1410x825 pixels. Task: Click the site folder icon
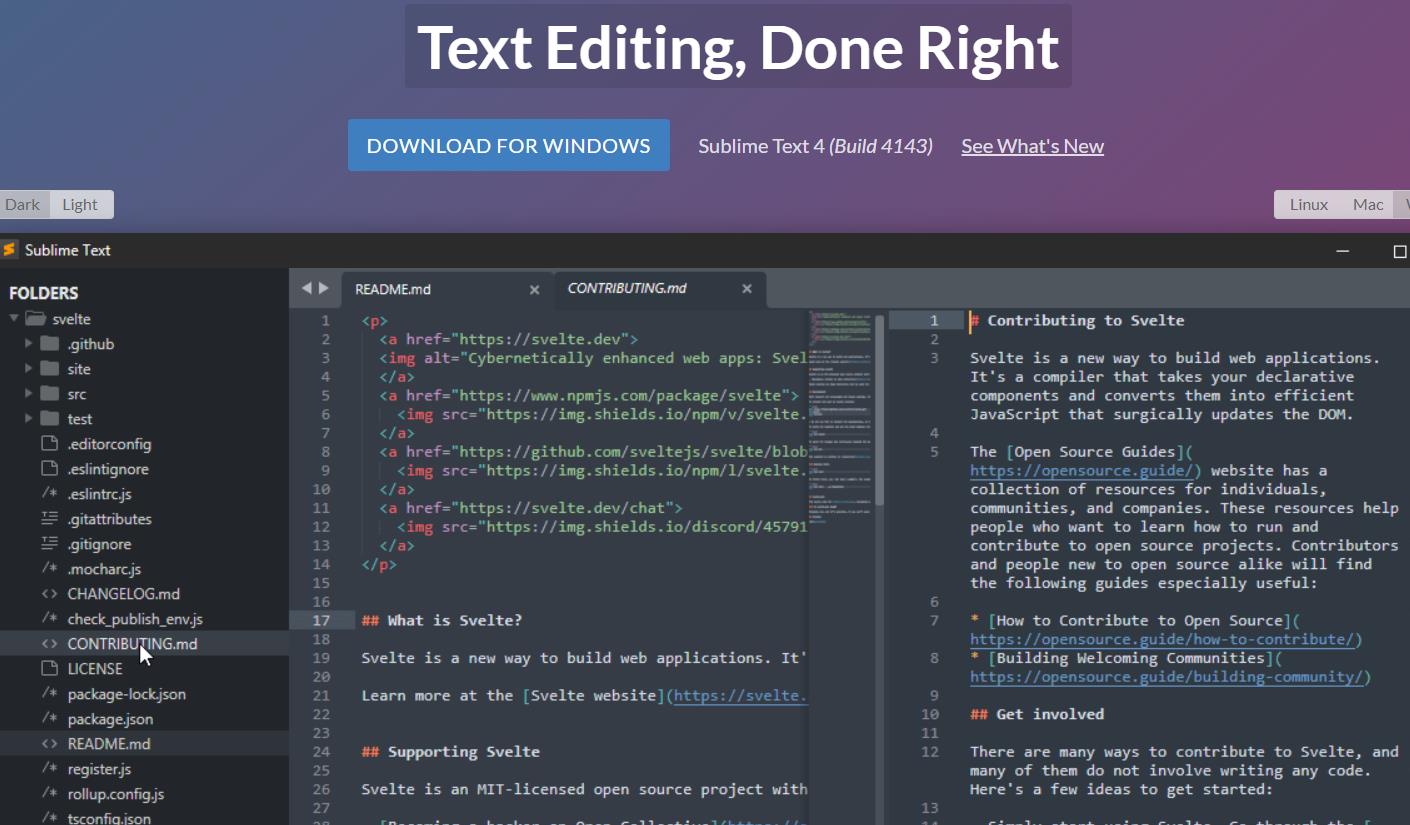pyautogui.click(x=50, y=369)
